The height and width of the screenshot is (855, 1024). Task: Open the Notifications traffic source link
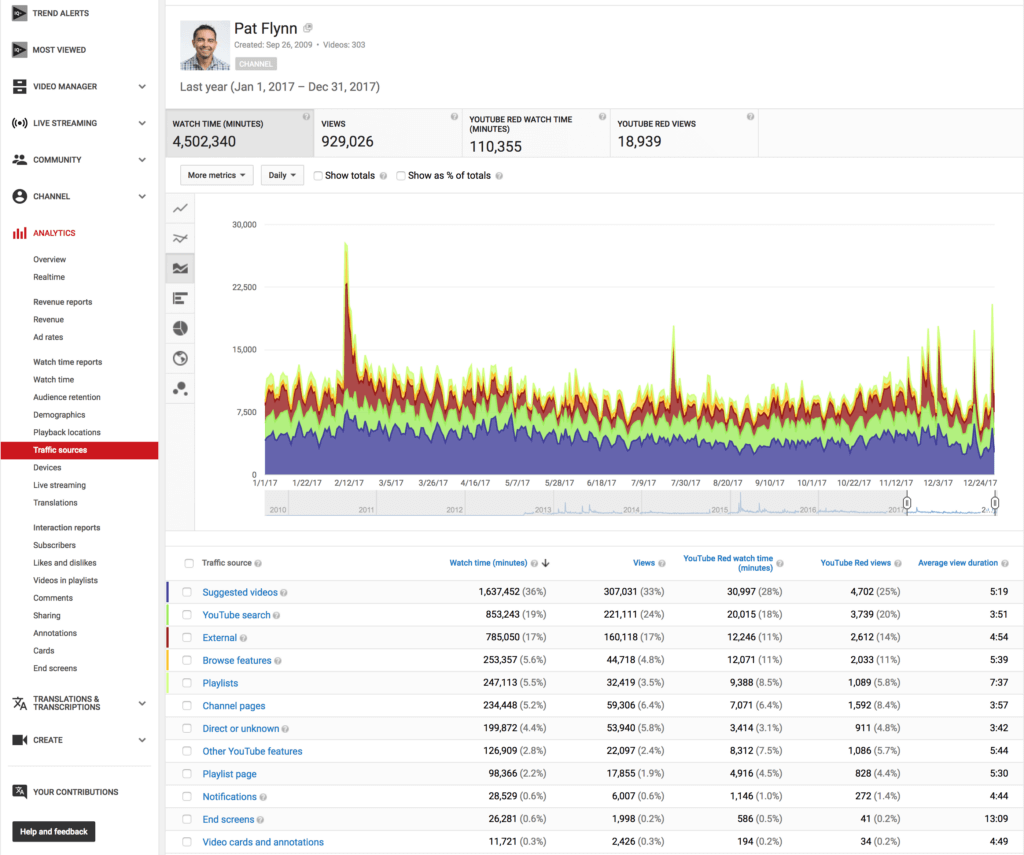click(x=229, y=796)
